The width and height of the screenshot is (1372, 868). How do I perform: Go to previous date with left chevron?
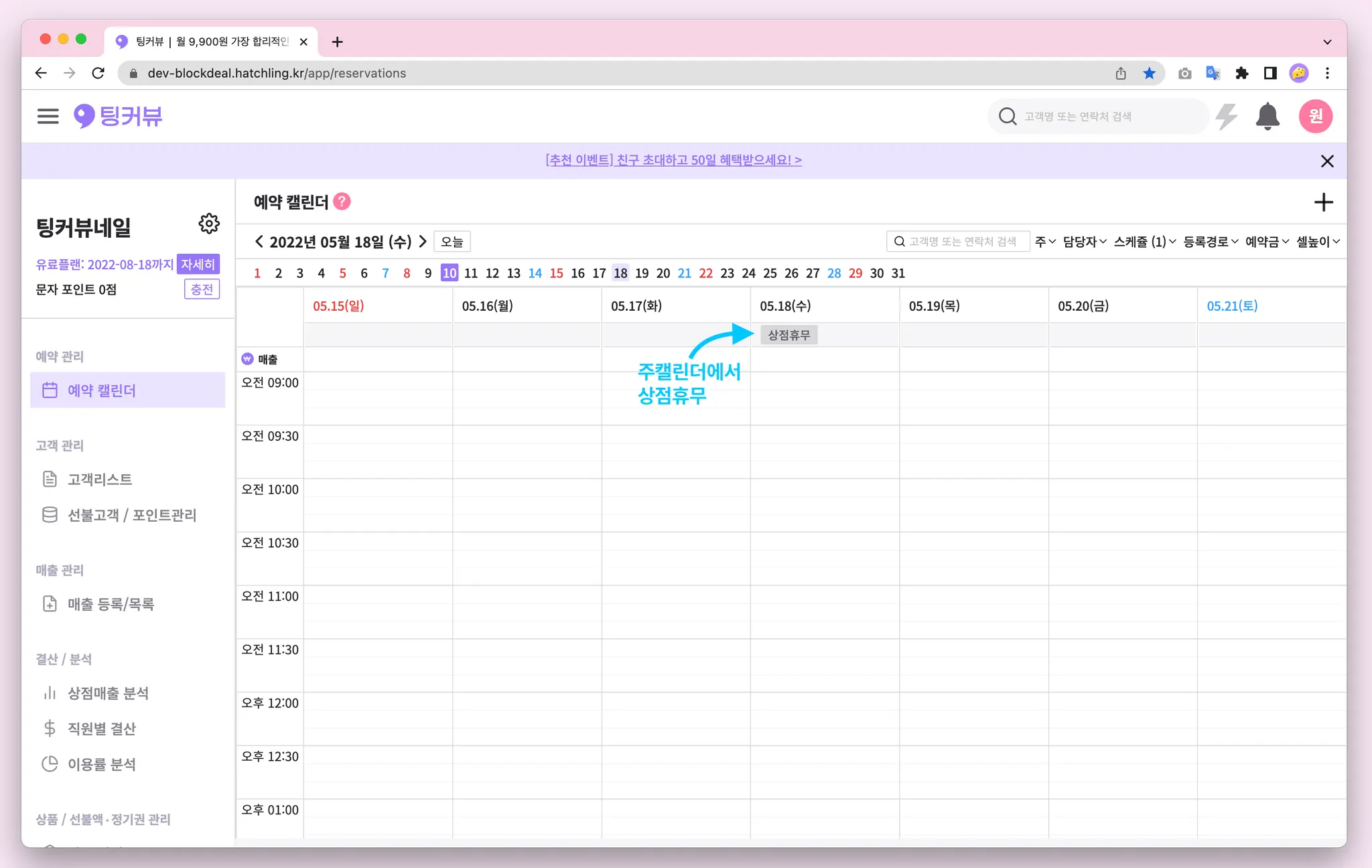click(x=259, y=242)
